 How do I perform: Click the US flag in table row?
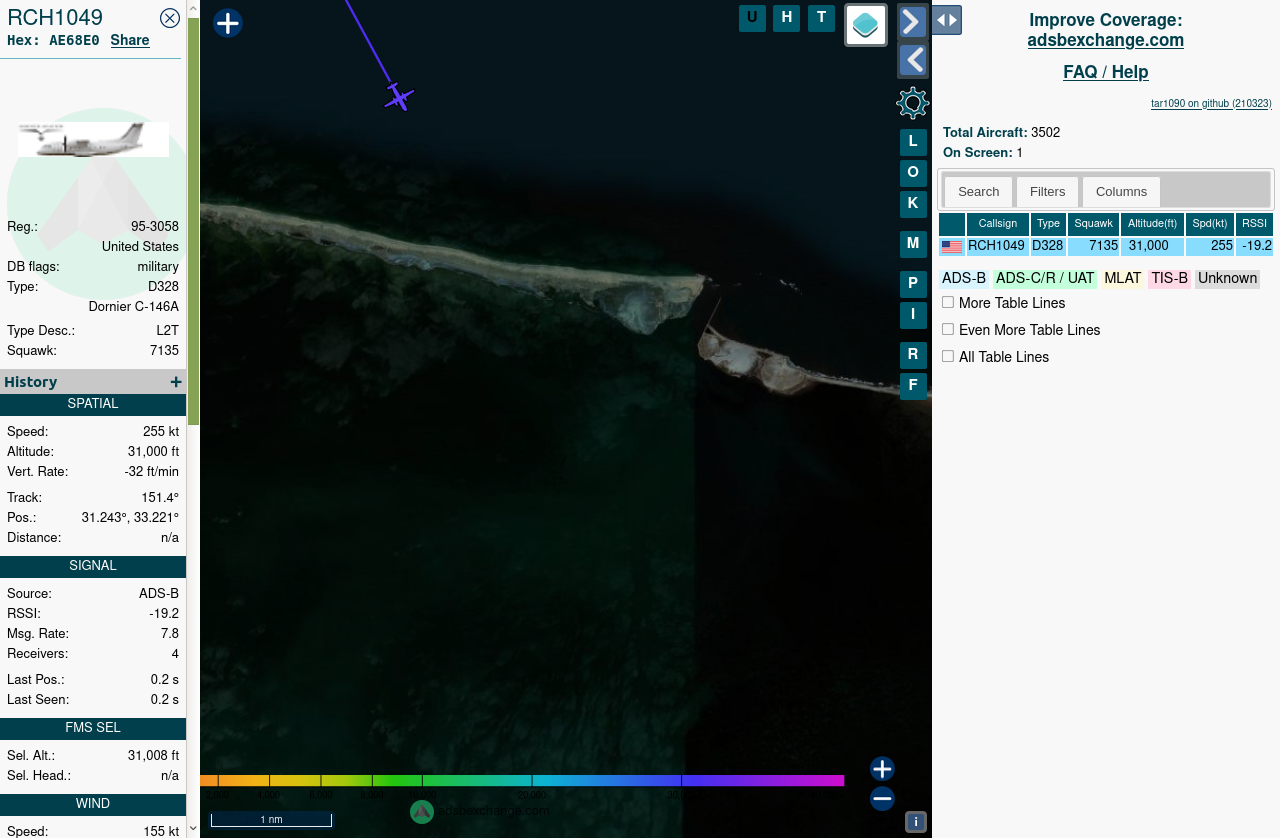tap(952, 247)
